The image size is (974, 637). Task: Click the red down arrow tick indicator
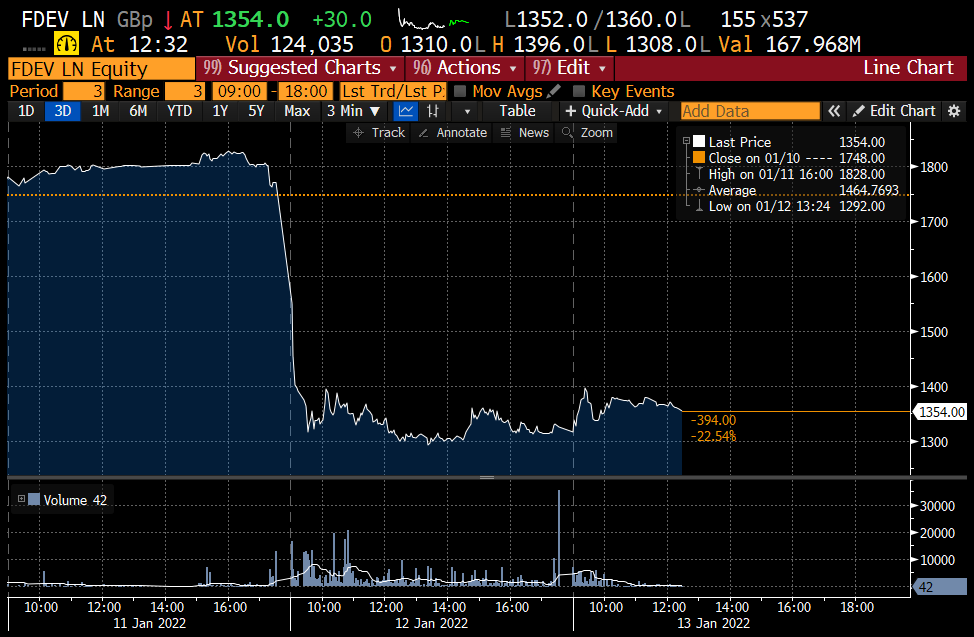[x=167, y=21]
